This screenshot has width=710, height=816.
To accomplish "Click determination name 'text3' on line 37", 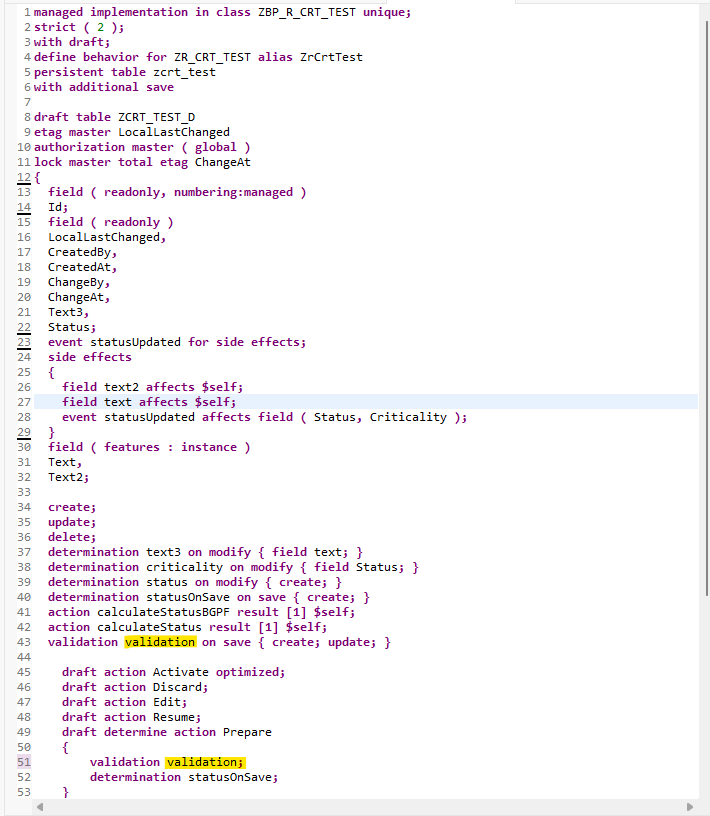I will (163, 552).
